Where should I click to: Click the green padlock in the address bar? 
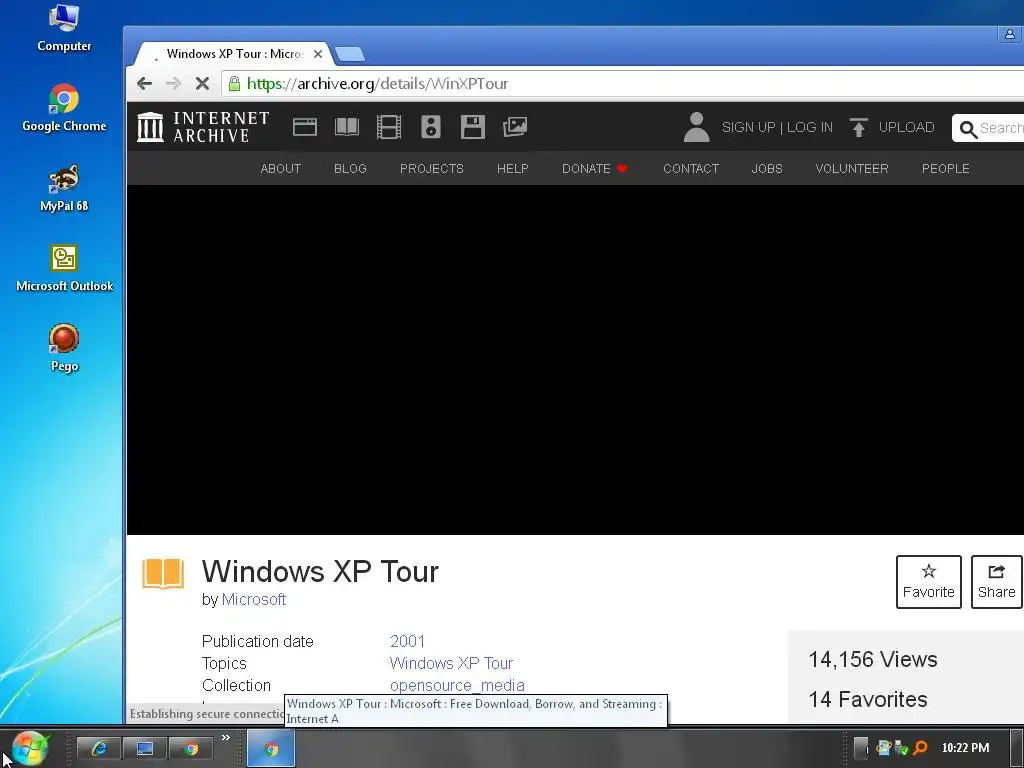[x=234, y=84]
